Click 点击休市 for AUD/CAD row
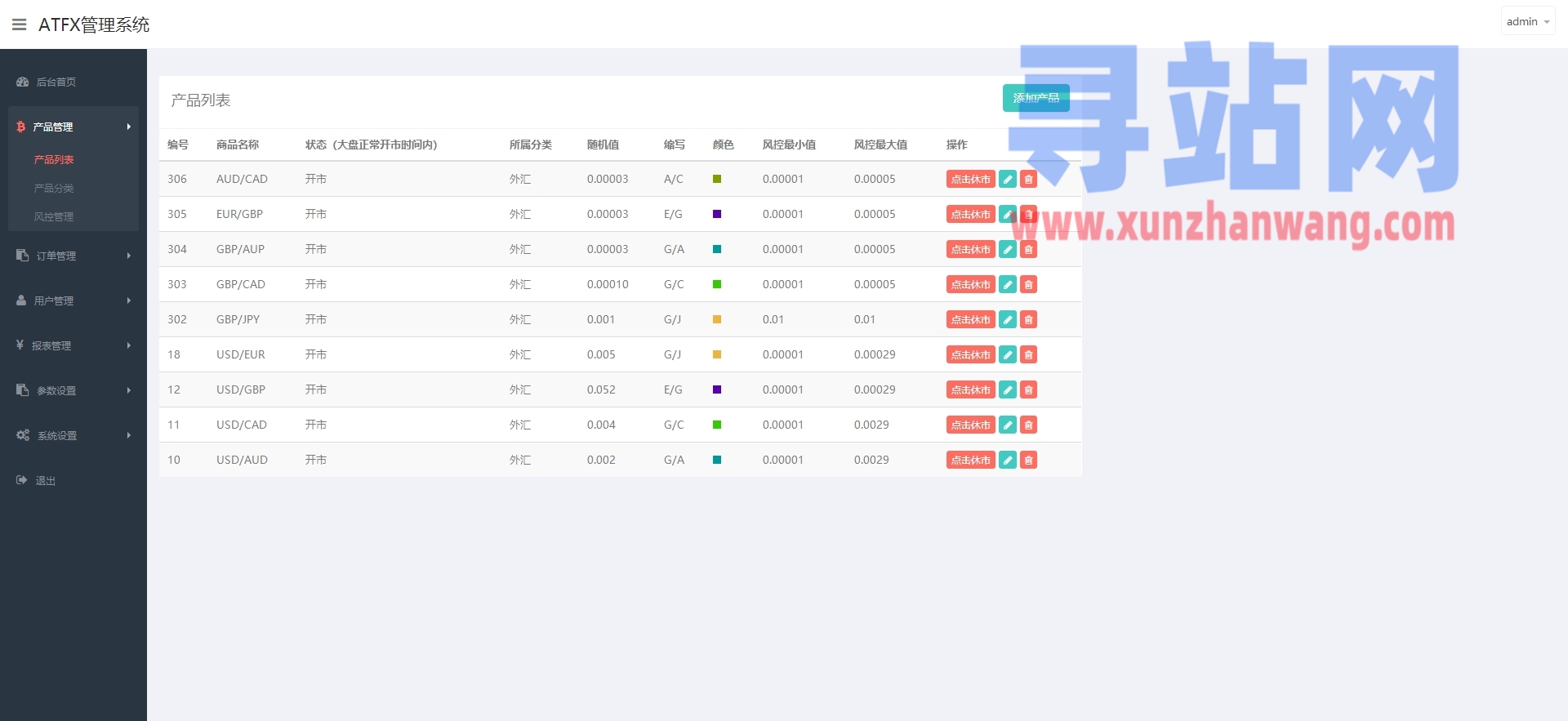Screen dimensions: 1568x721 [x=970, y=179]
